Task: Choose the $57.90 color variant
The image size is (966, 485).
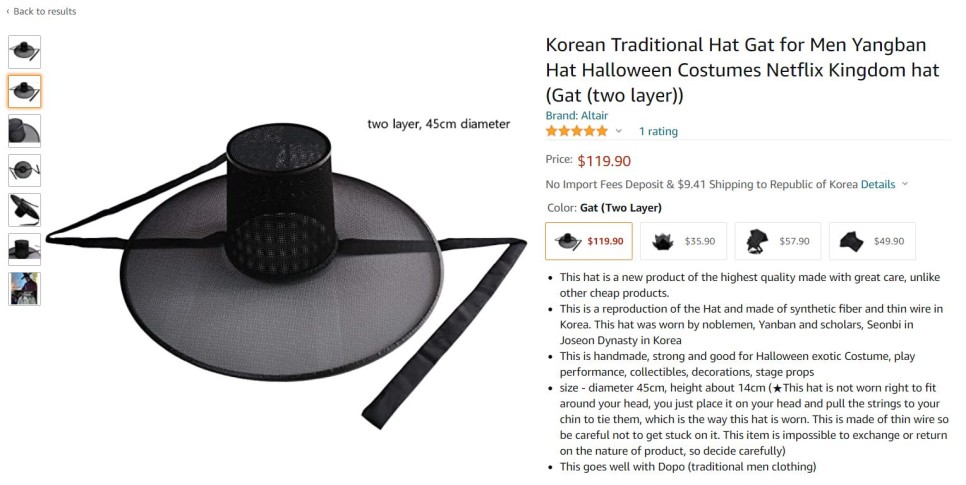Action: [x=777, y=241]
